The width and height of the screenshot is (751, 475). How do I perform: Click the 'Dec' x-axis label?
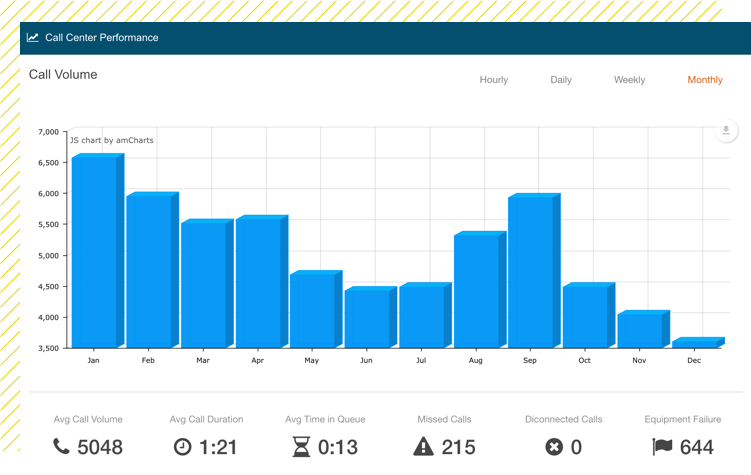pyautogui.click(x=694, y=360)
